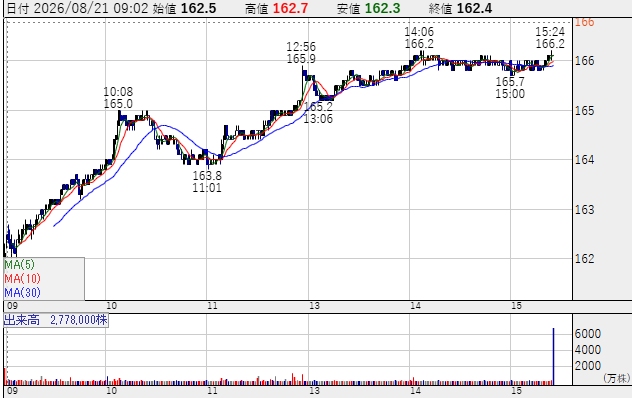Click the 6000 volume axis label
The image size is (632, 398).
click(588, 333)
